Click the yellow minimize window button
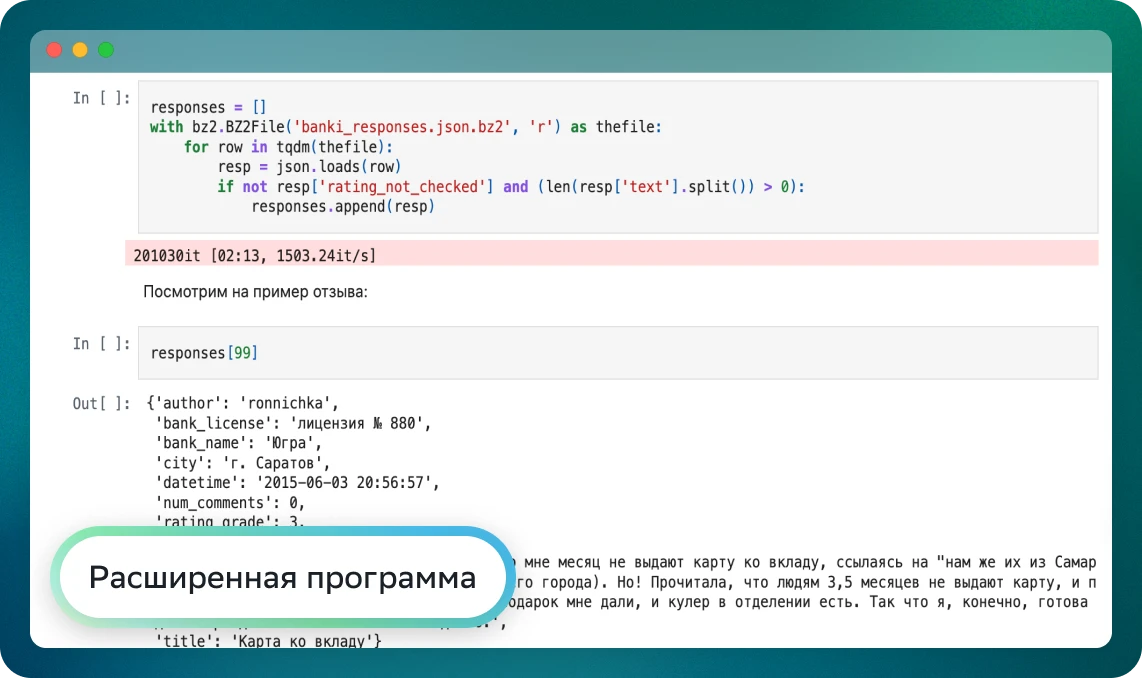The width and height of the screenshot is (1142, 678). tap(80, 50)
